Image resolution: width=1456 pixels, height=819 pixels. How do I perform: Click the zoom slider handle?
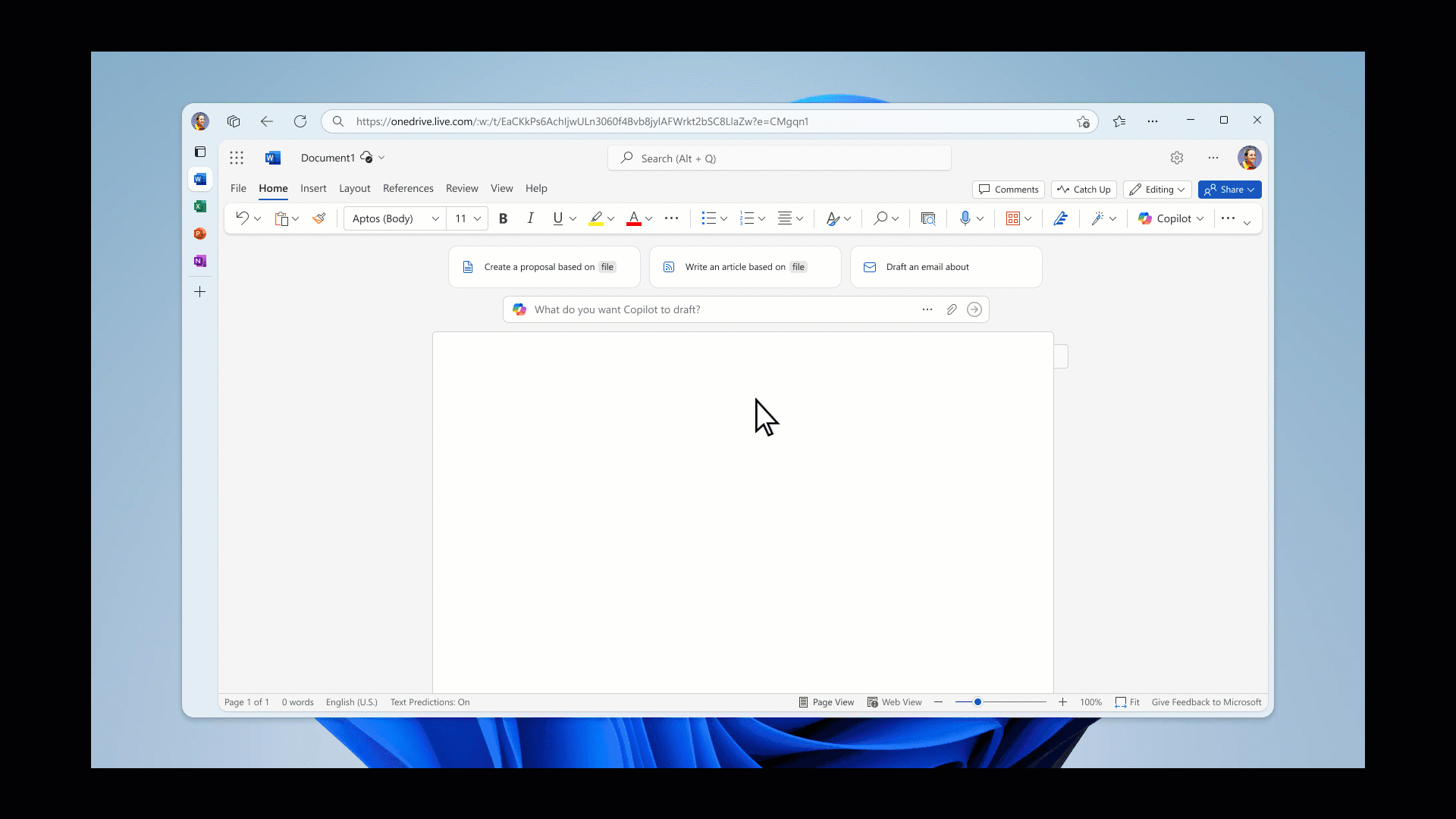coord(978,702)
